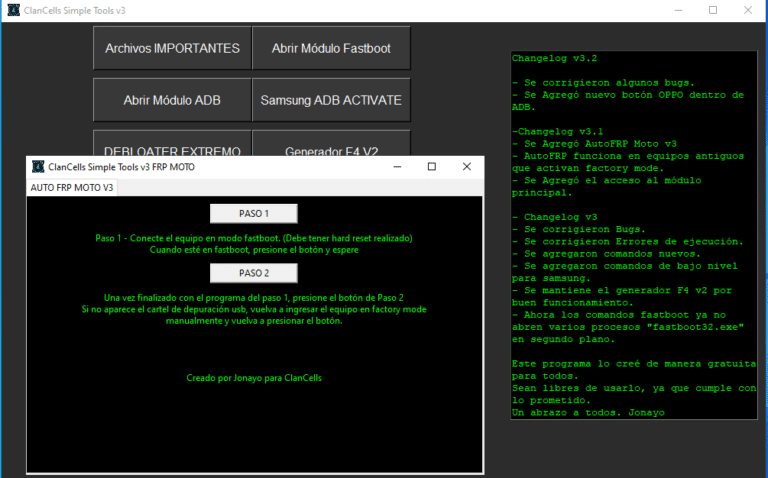This screenshot has height=478, width=768.
Task: Click 'Creado por Jonayo para ClanCells' text
Action: (254, 378)
